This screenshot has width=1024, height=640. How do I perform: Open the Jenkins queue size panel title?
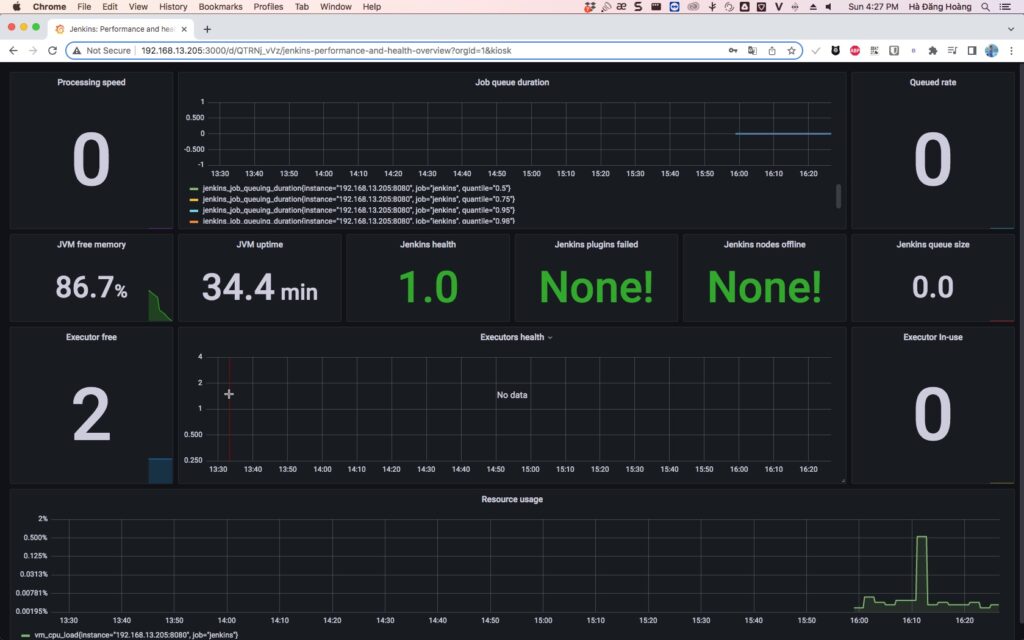[933, 244]
